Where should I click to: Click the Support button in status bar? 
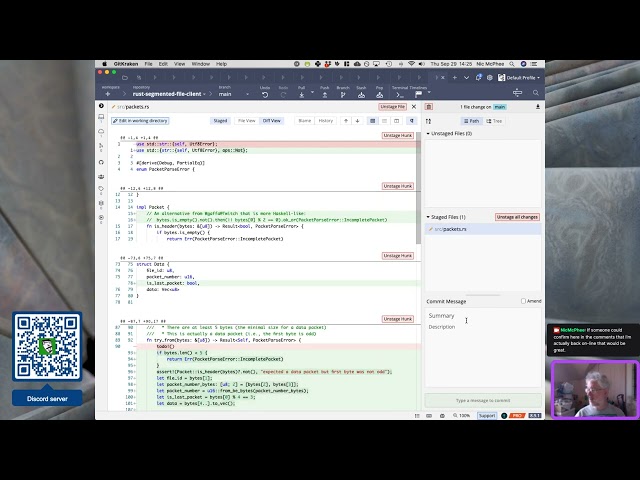click(487, 416)
